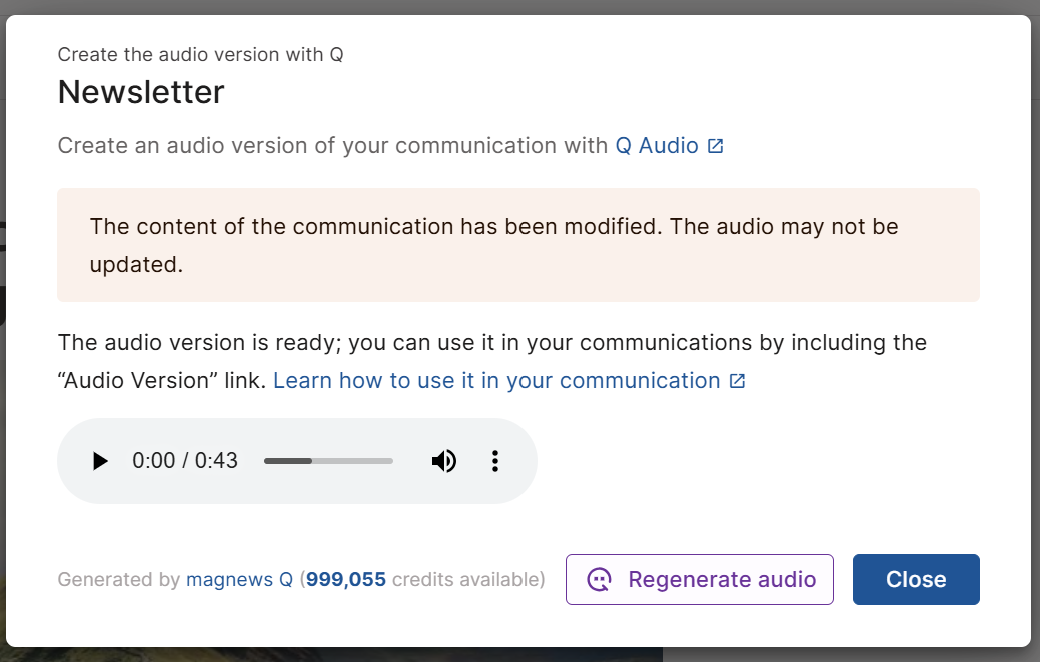This screenshot has height=662, width=1040.
Task: Click "Create the audio version with Q" subtitle
Action: coord(200,55)
